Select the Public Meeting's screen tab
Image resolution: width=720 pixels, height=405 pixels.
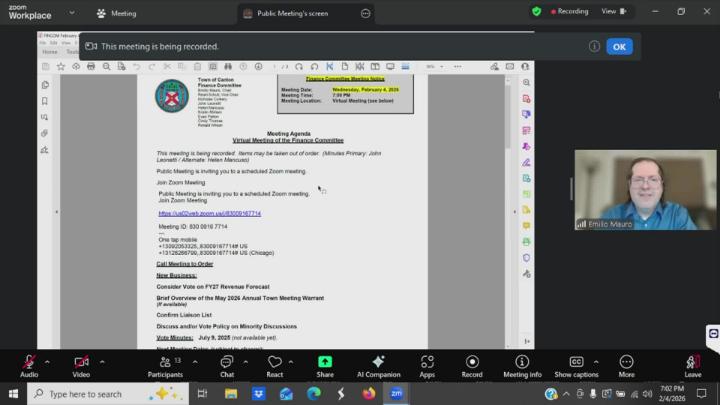pos(291,14)
